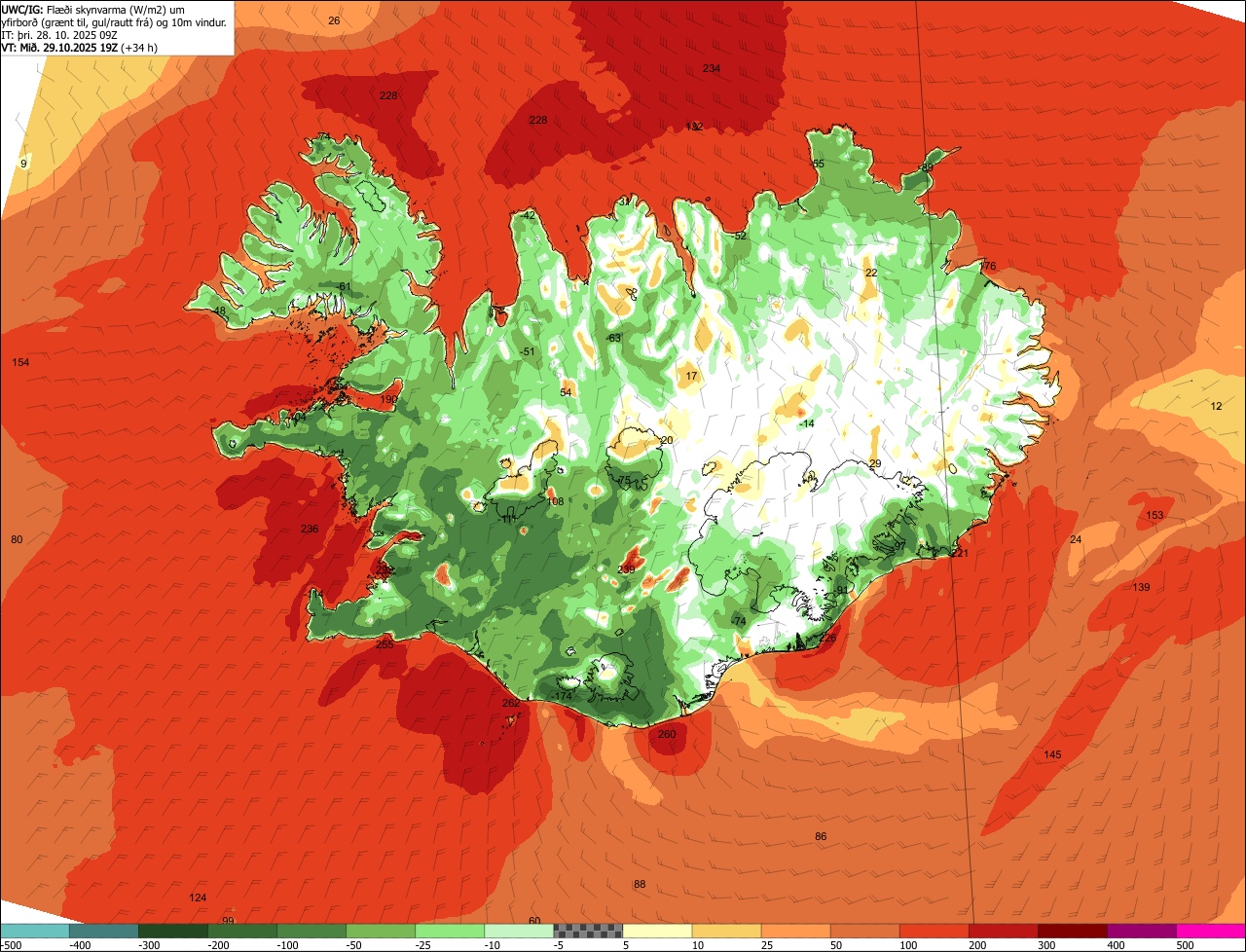The width and height of the screenshot is (1246, 952).
Task: Click the value 9 at the far west edge
Action: tap(23, 164)
